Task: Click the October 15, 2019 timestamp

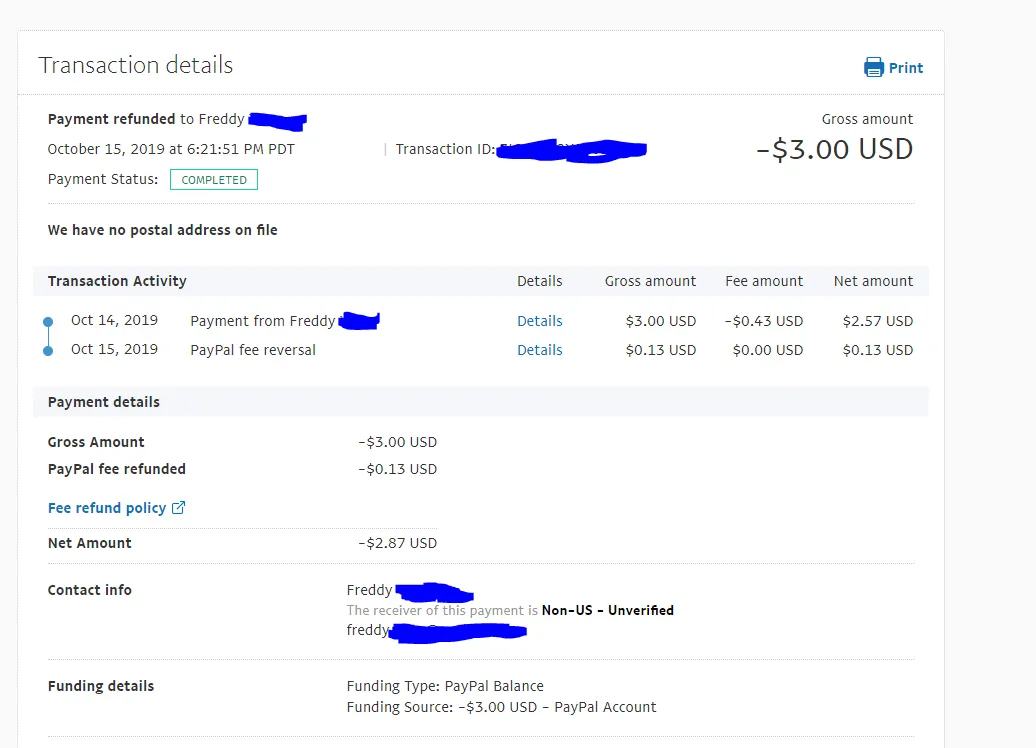Action: tap(171, 149)
